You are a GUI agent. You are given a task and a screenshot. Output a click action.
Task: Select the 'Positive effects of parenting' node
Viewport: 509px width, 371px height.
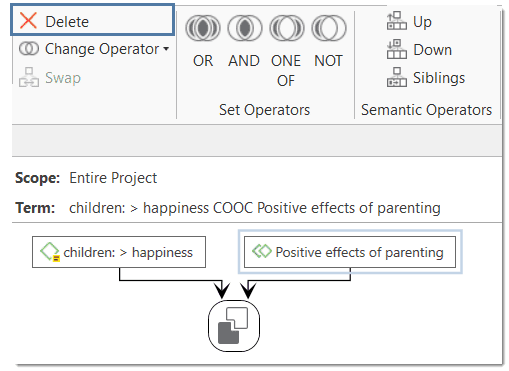[x=350, y=252]
